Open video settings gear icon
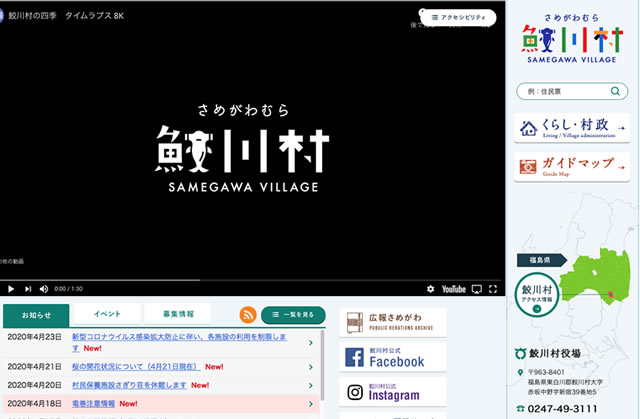 (430, 289)
